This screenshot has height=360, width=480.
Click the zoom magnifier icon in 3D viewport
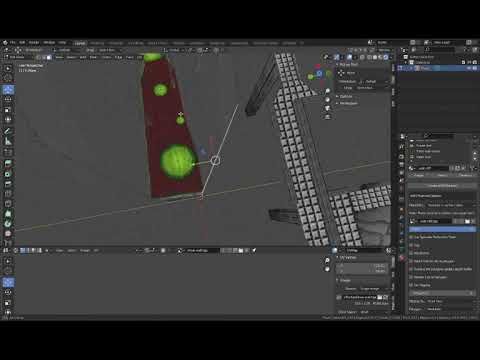click(x=328, y=91)
